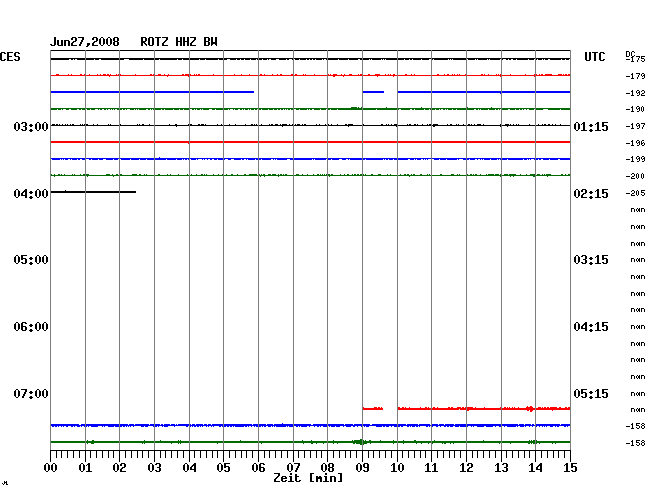Viewport: 650px width, 494px height.
Task: Click the blue trace with DC -199
Action: click(310, 159)
